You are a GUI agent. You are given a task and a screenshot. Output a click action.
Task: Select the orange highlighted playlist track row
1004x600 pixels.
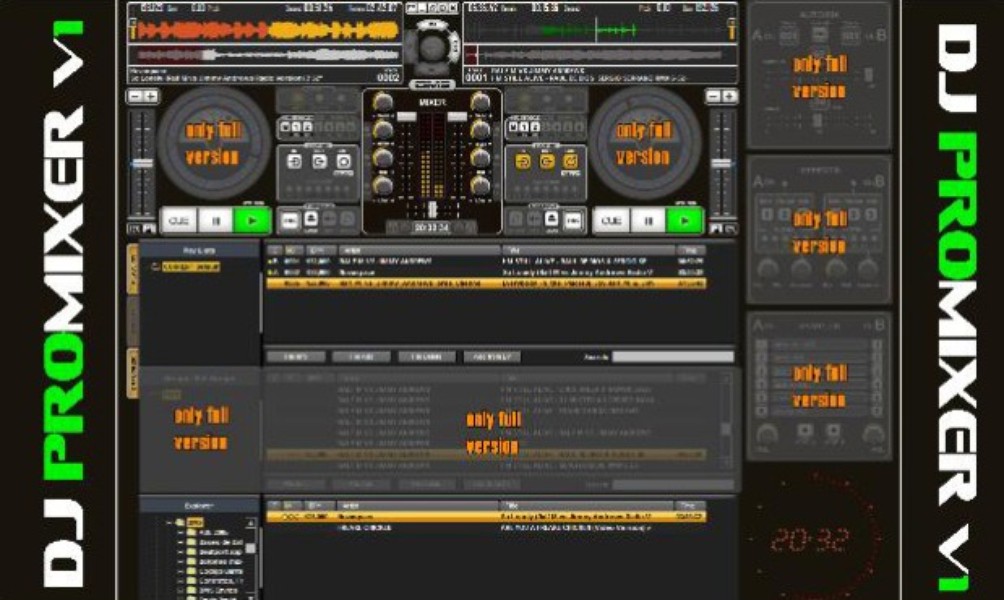[x=487, y=283]
